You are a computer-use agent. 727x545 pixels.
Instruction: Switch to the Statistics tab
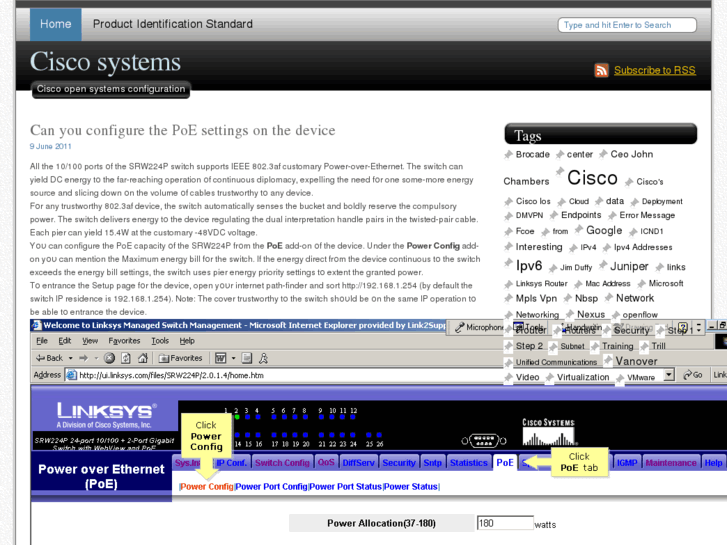[x=469, y=462]
